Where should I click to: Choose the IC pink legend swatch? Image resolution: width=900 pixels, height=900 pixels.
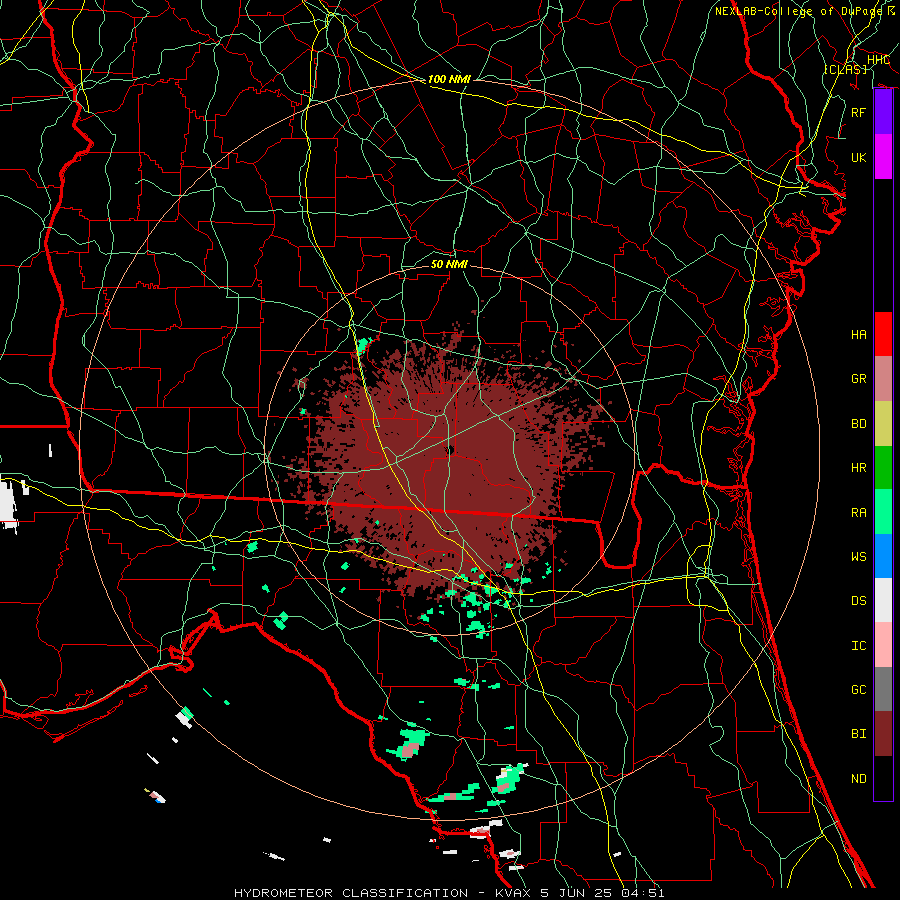tap(883, 645)
